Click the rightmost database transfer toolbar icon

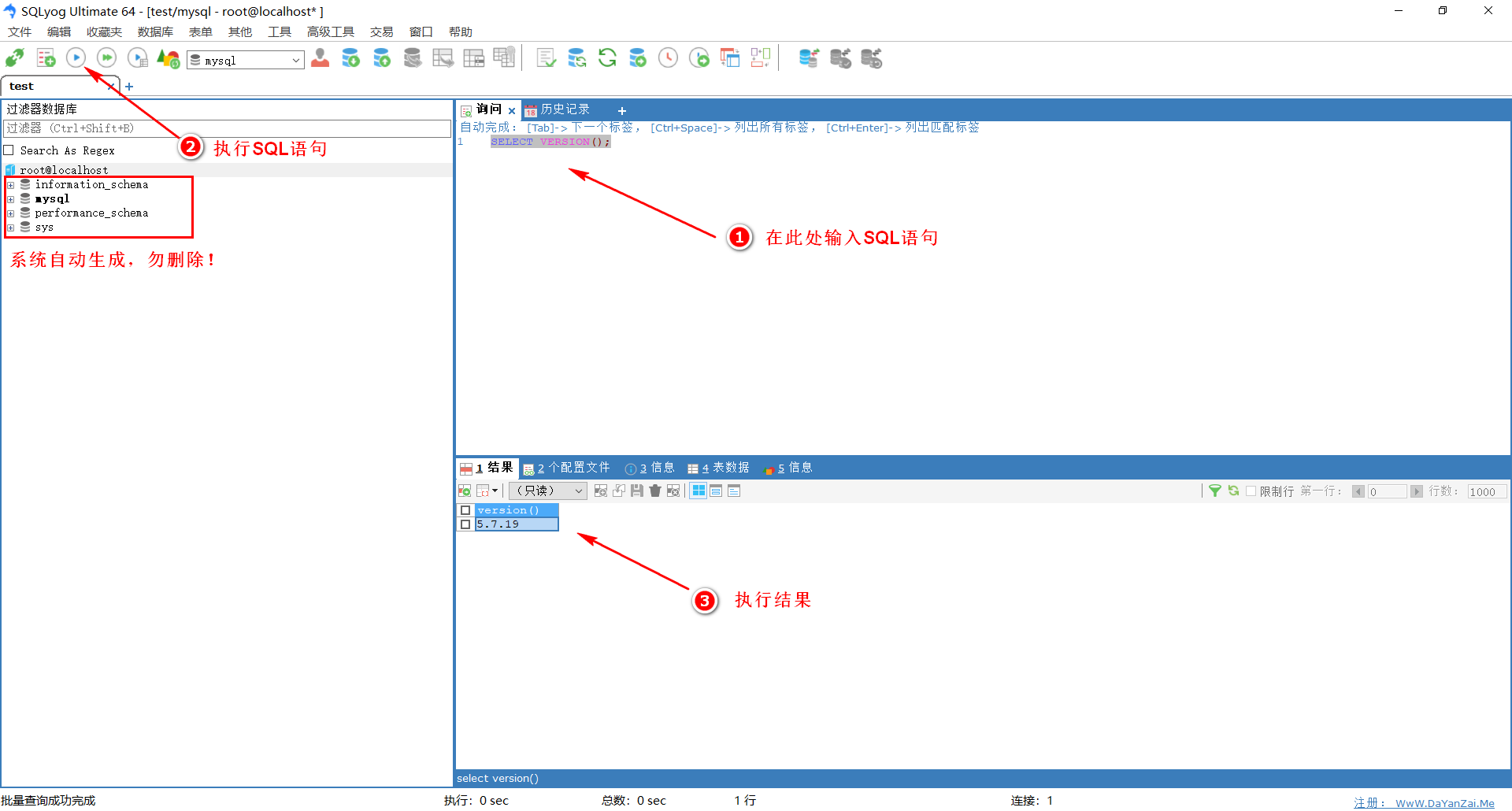871,58
